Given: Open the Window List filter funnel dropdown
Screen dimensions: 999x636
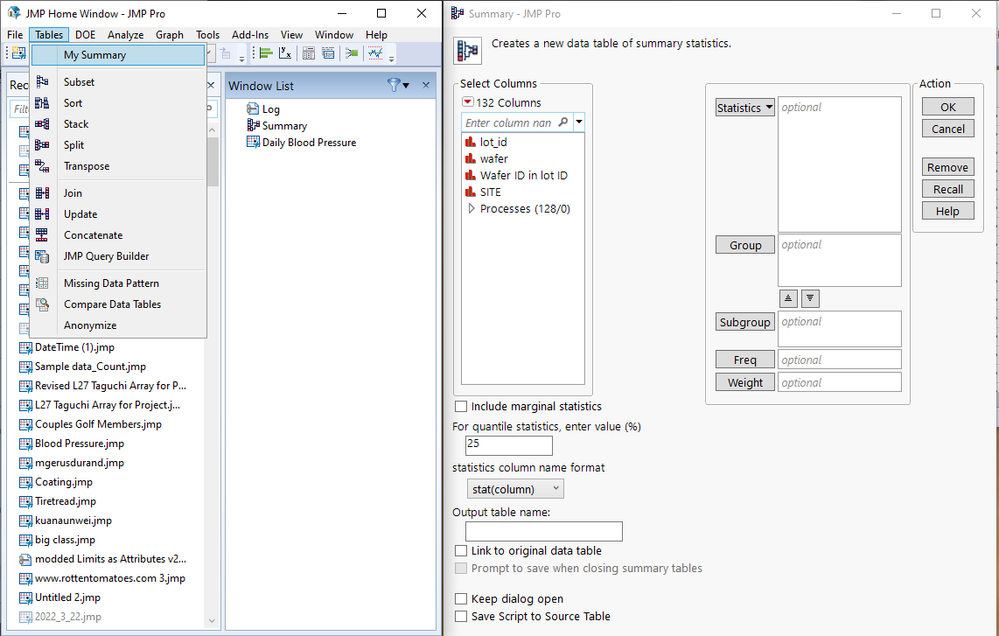Looking at the screenshot, I should [398, 85].
